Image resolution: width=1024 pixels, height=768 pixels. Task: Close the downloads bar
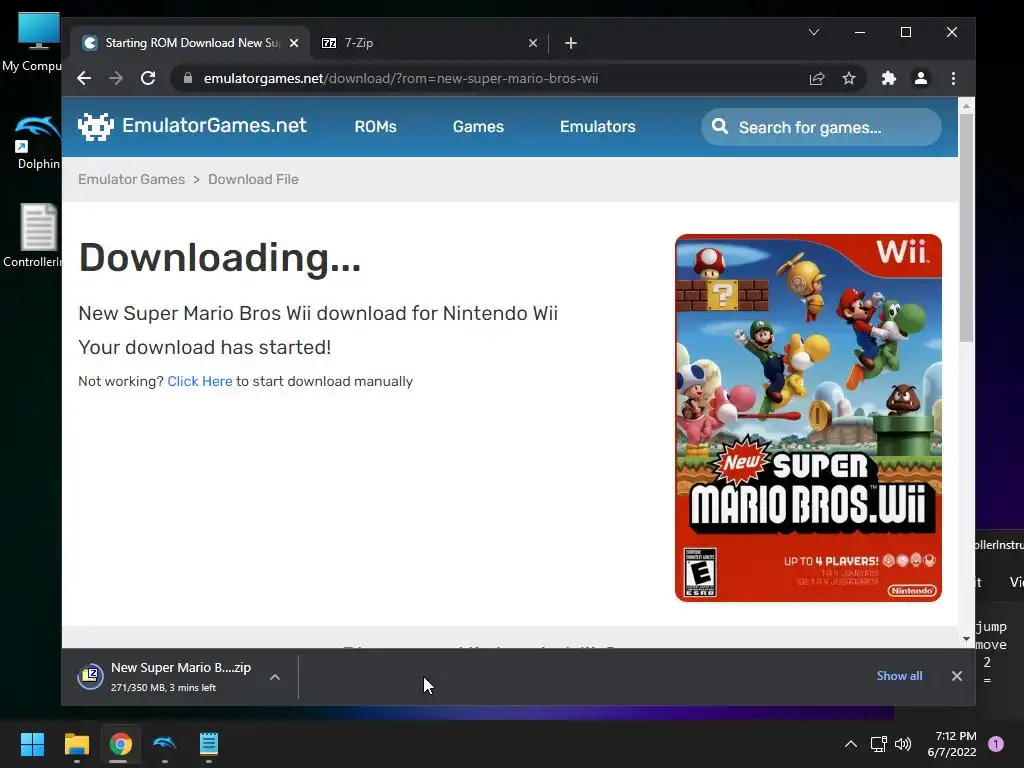[957, 676]
